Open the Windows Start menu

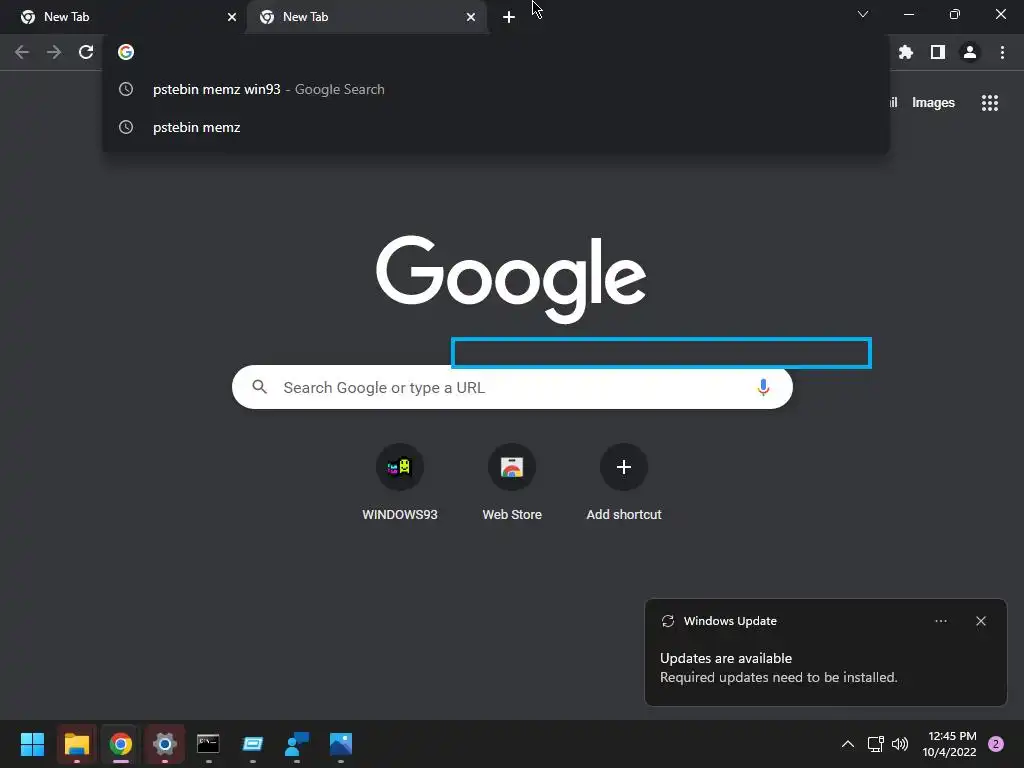tap(32, 744)
